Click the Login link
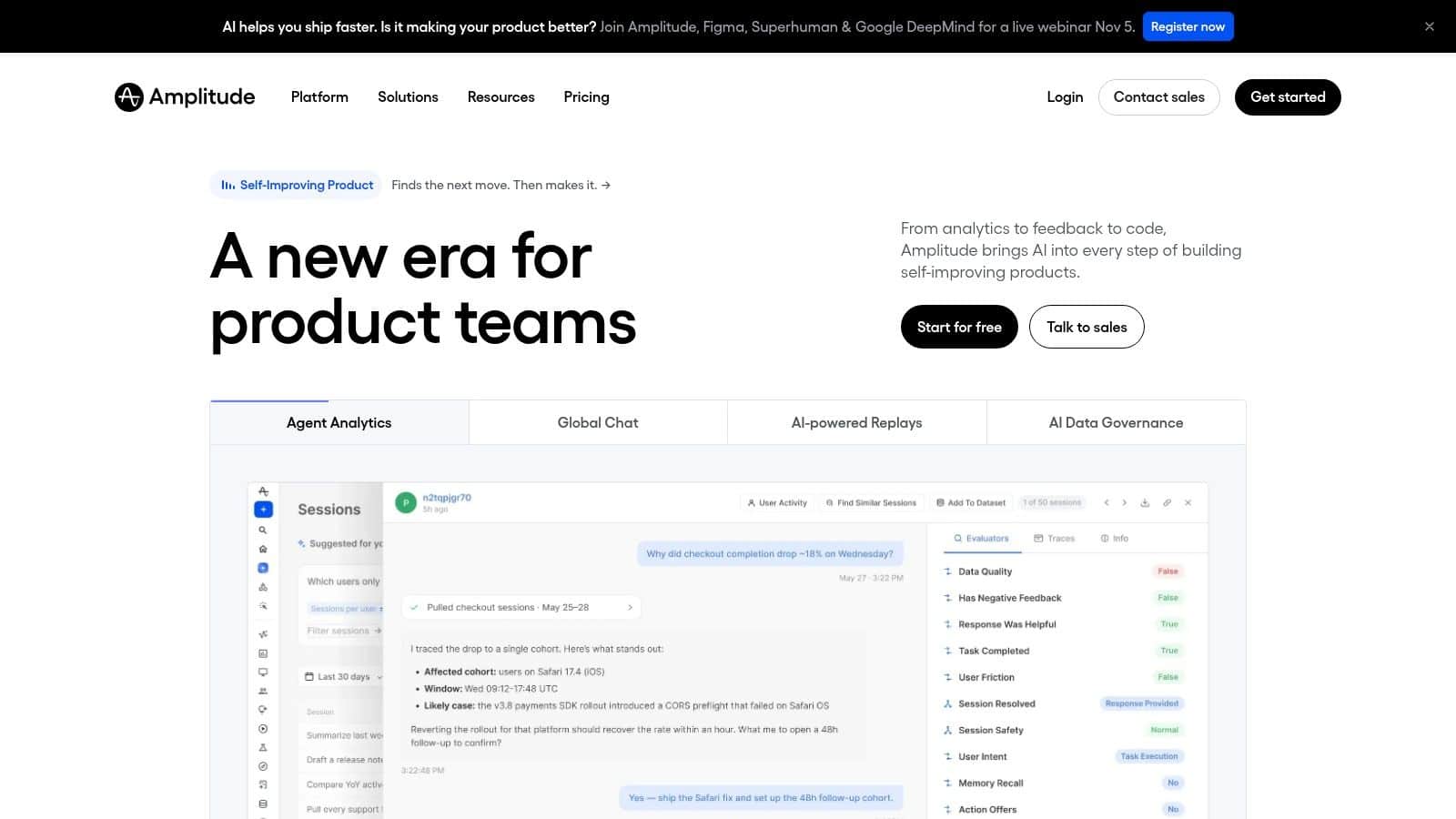 (1065, 96)
